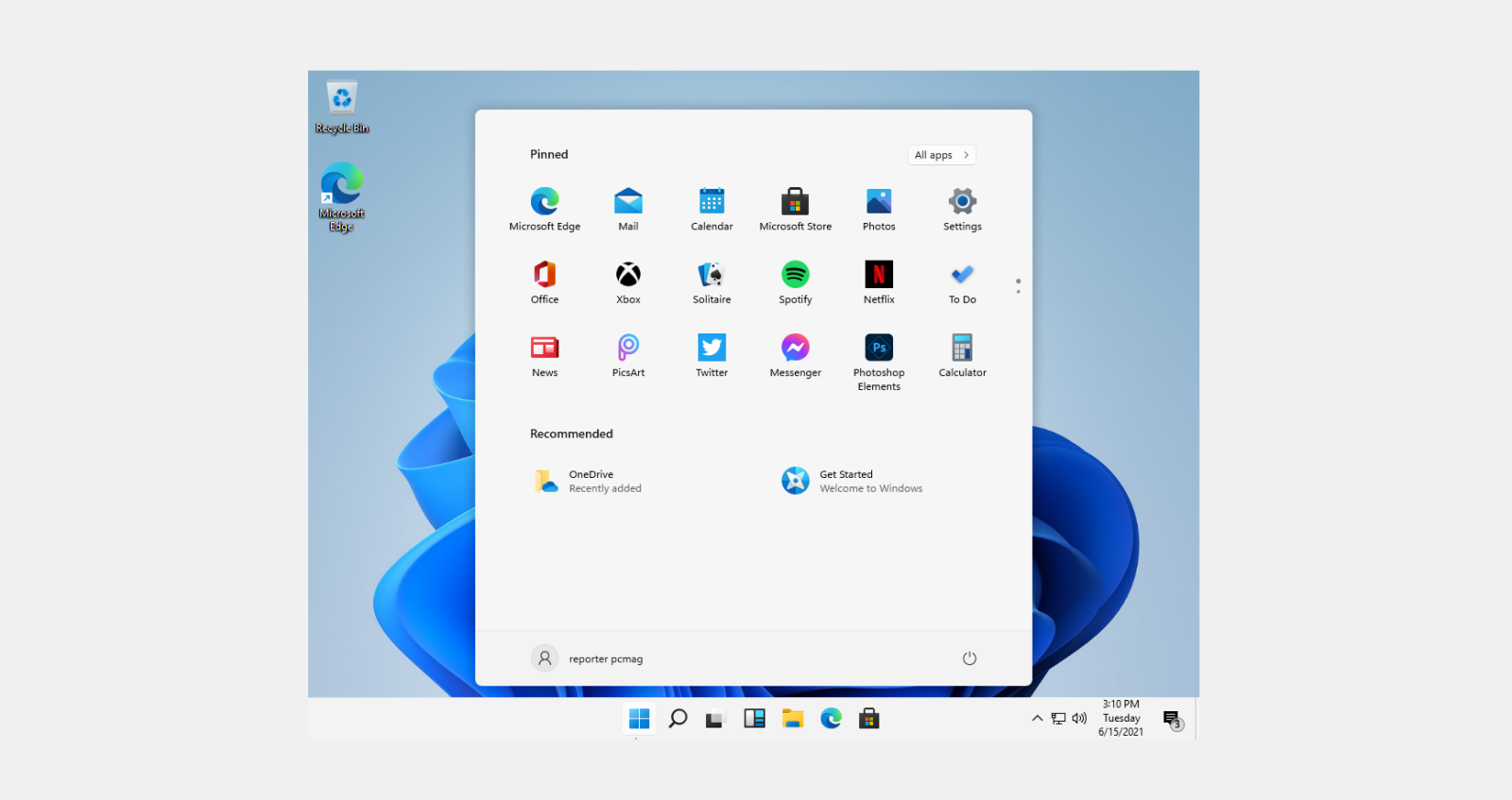Image resolution: width=1512 pixels, height=800 pixels.
Task: Select the Recycle Bin desktop icon
Action: 342,107
